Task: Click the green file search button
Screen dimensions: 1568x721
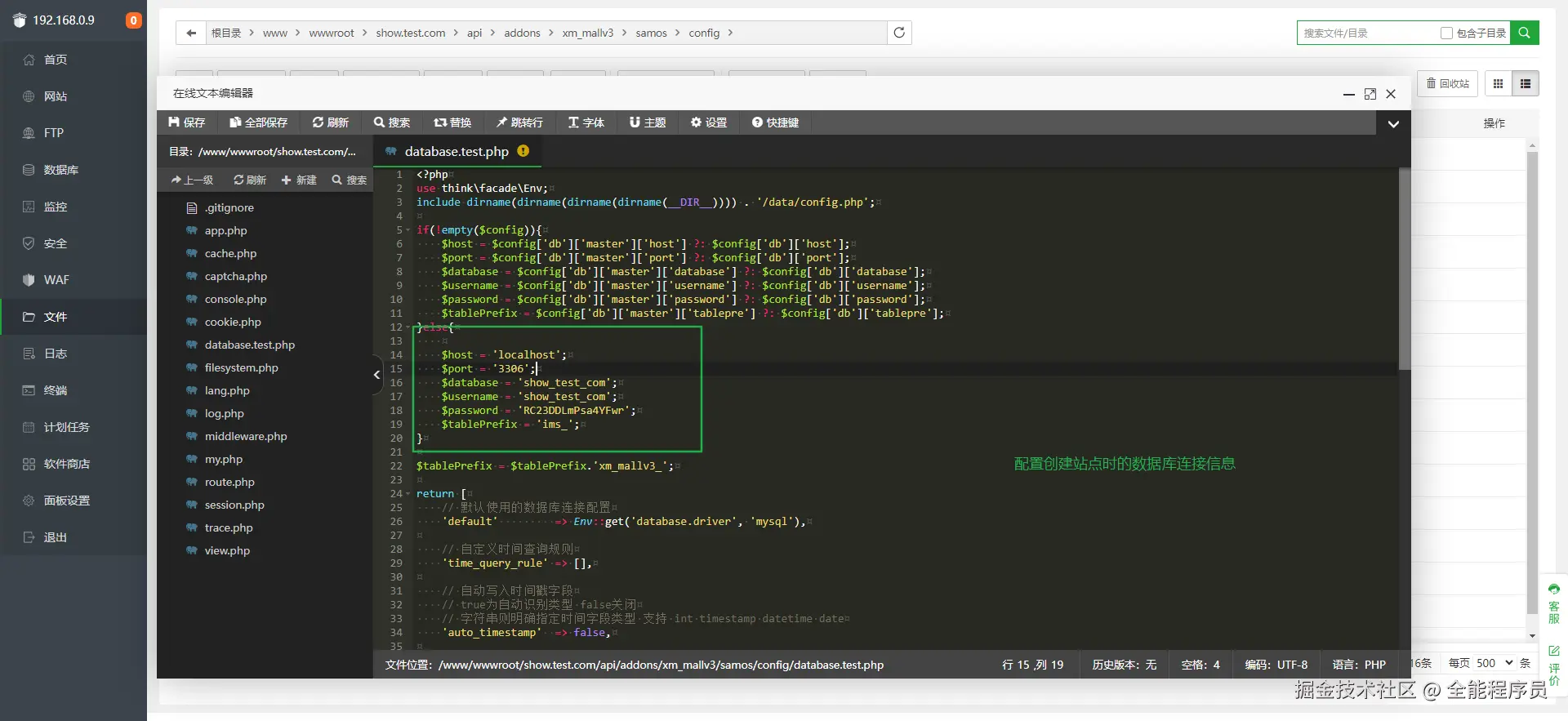Action: [1524, 33]
